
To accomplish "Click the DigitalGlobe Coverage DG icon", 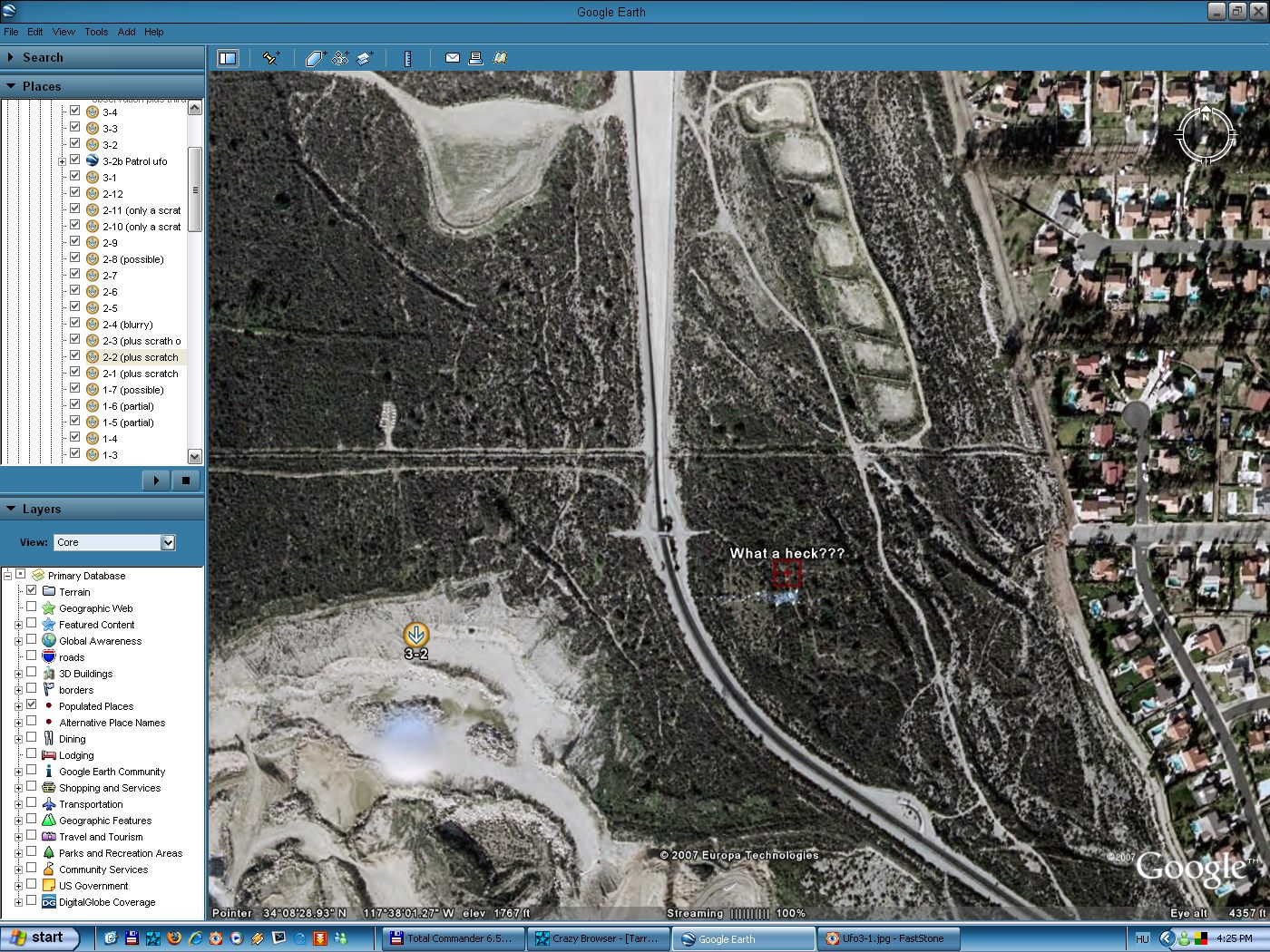I will (x=49, y=902).
